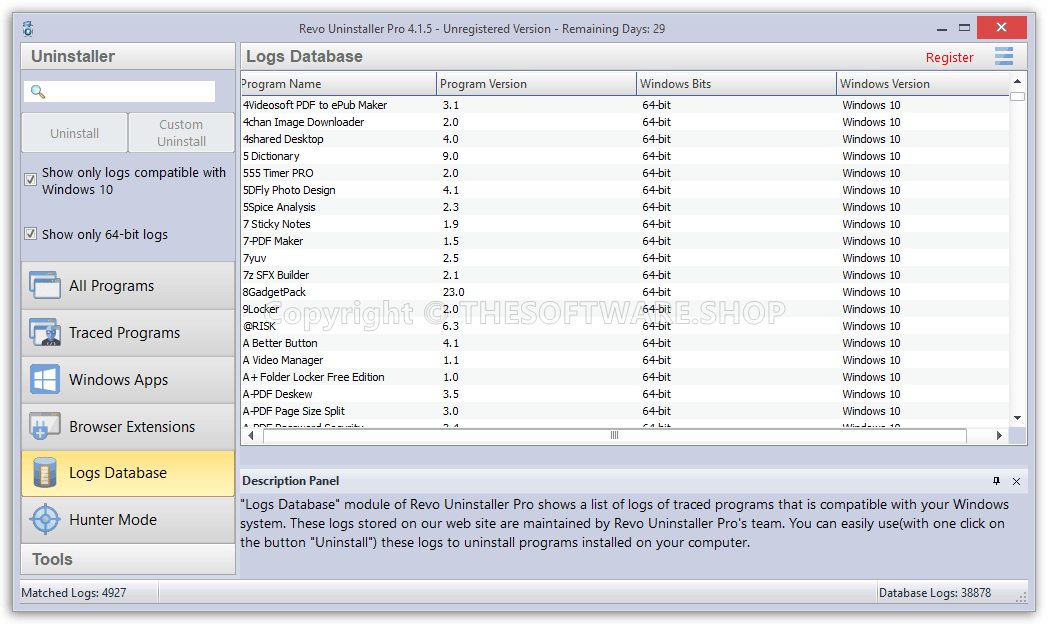The width and height of the screenshot is (1048, 624).
Task: Open the hamburger menu icon near Register
Action: point(1003,56)
